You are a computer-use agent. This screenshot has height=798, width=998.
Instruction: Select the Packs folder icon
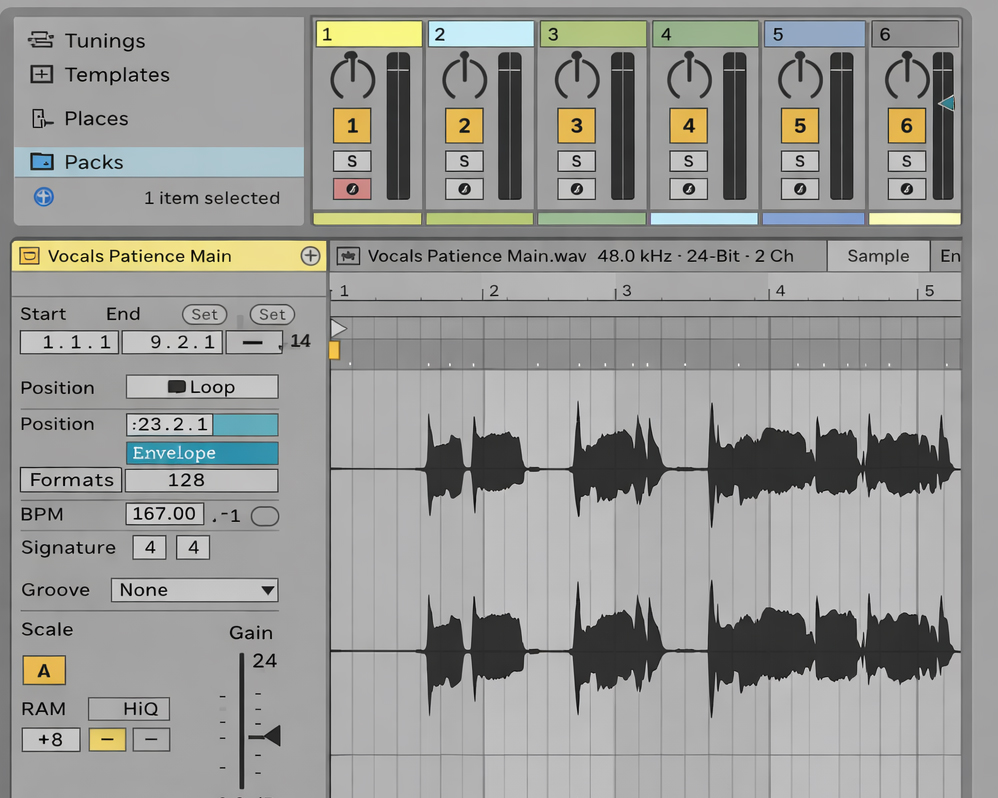(x=42, y=162)
